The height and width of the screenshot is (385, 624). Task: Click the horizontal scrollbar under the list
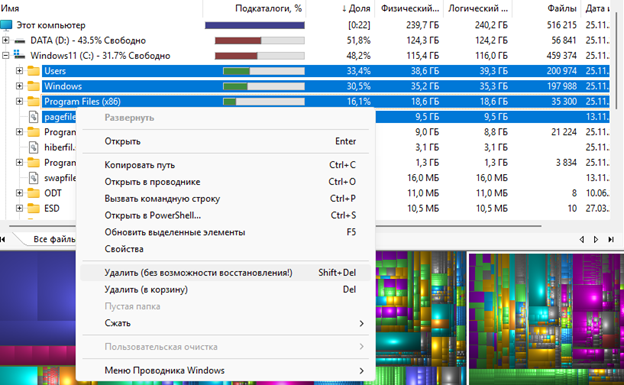click(x=275, y=226)
